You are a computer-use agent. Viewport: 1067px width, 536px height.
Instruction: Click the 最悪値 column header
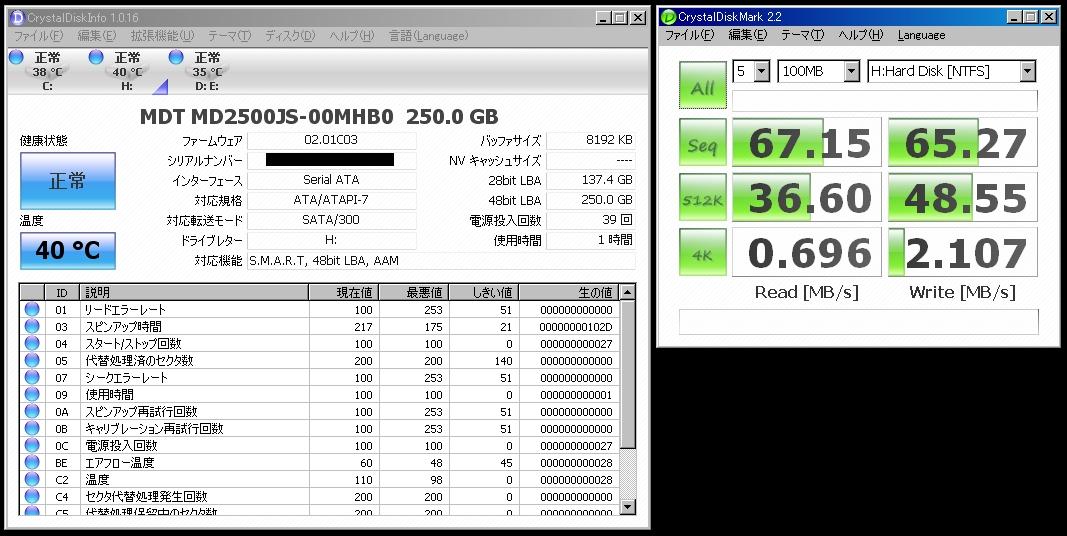[x=414, y=292]
